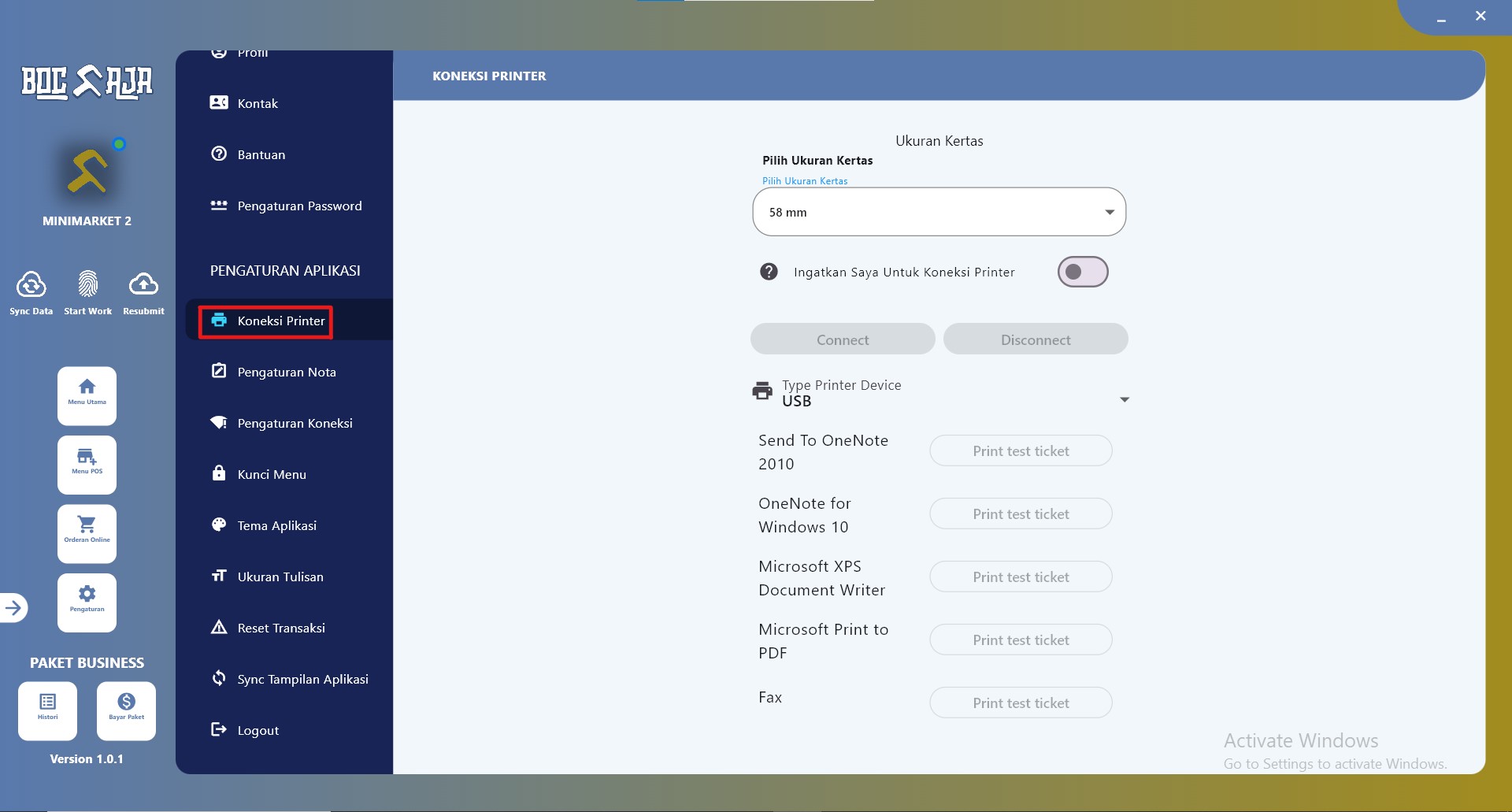
Task: Tap the Start Work fingerprint icon
Action: pyautogui.click(x=87, y=284)
